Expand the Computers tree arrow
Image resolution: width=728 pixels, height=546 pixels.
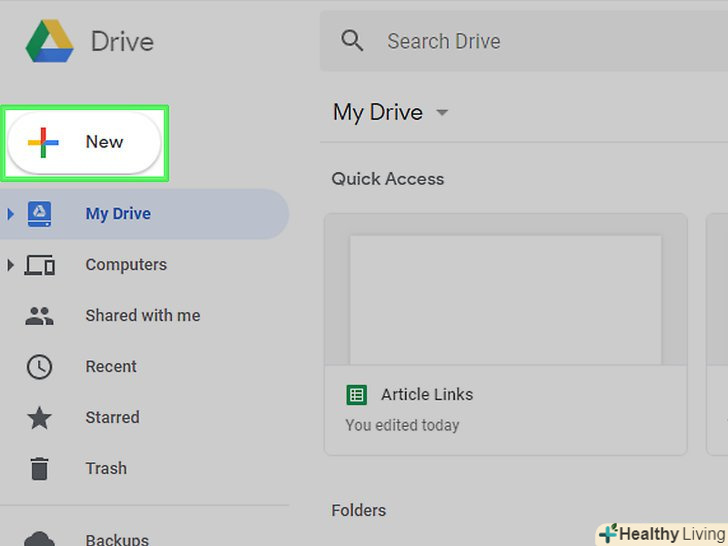(x=10, y=265)
